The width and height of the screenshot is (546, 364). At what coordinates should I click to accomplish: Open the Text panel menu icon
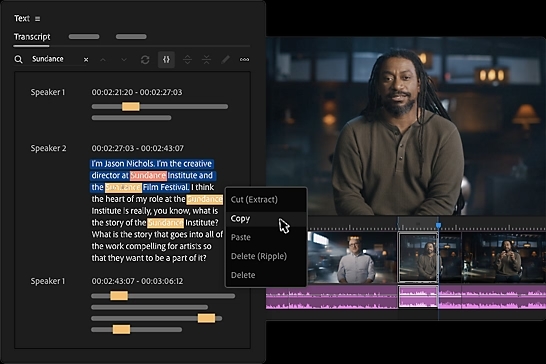click(x=38, y=19)
